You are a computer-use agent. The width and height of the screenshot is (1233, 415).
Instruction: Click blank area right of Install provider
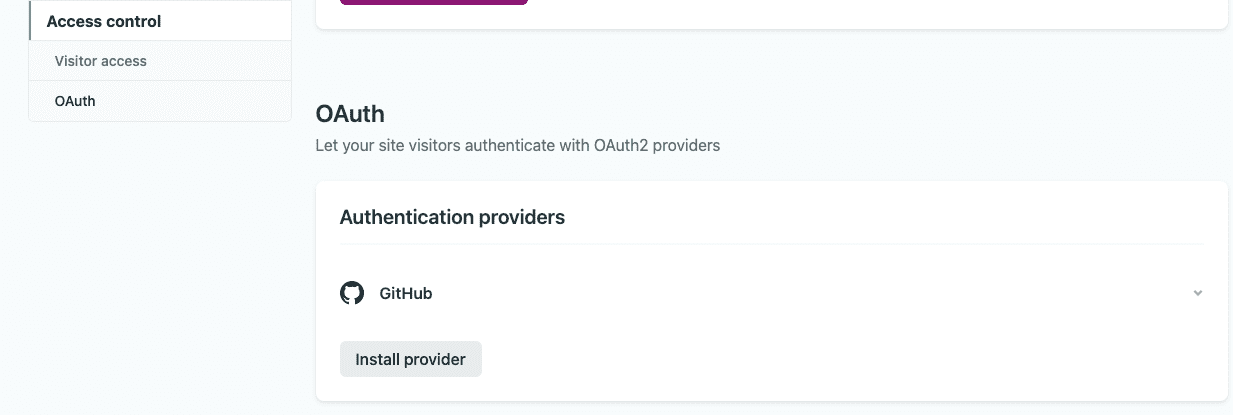800,359
